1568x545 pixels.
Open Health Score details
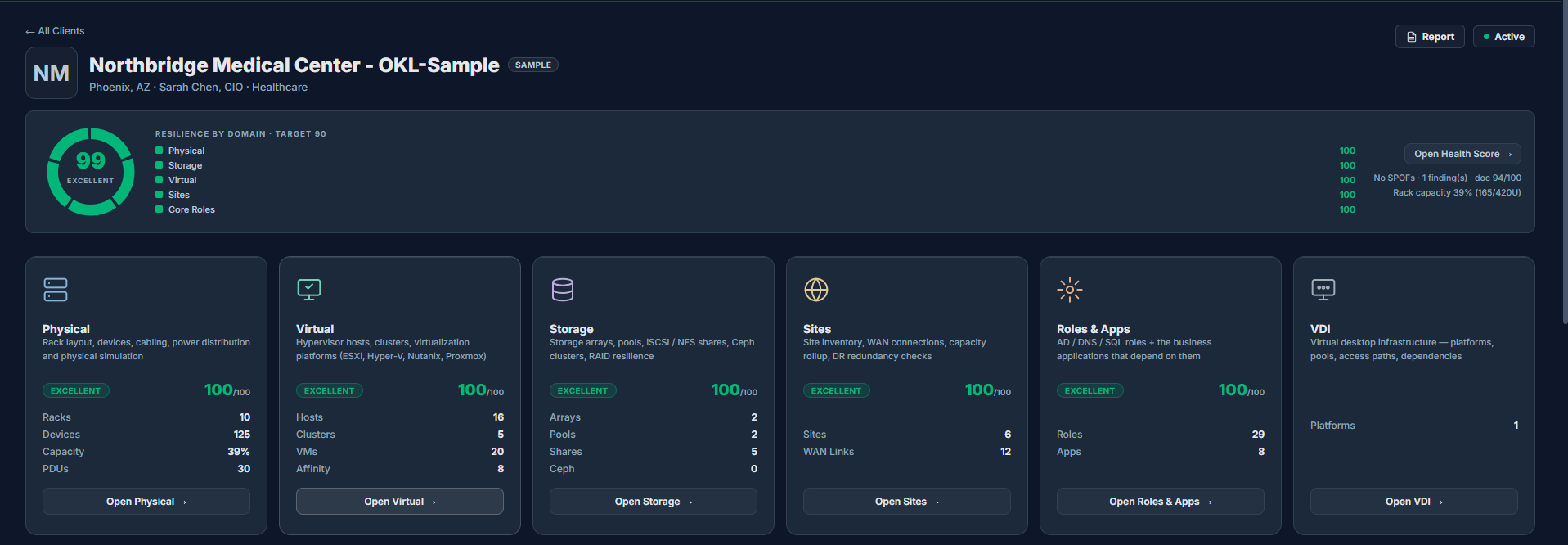click(x=1462, y=154)
